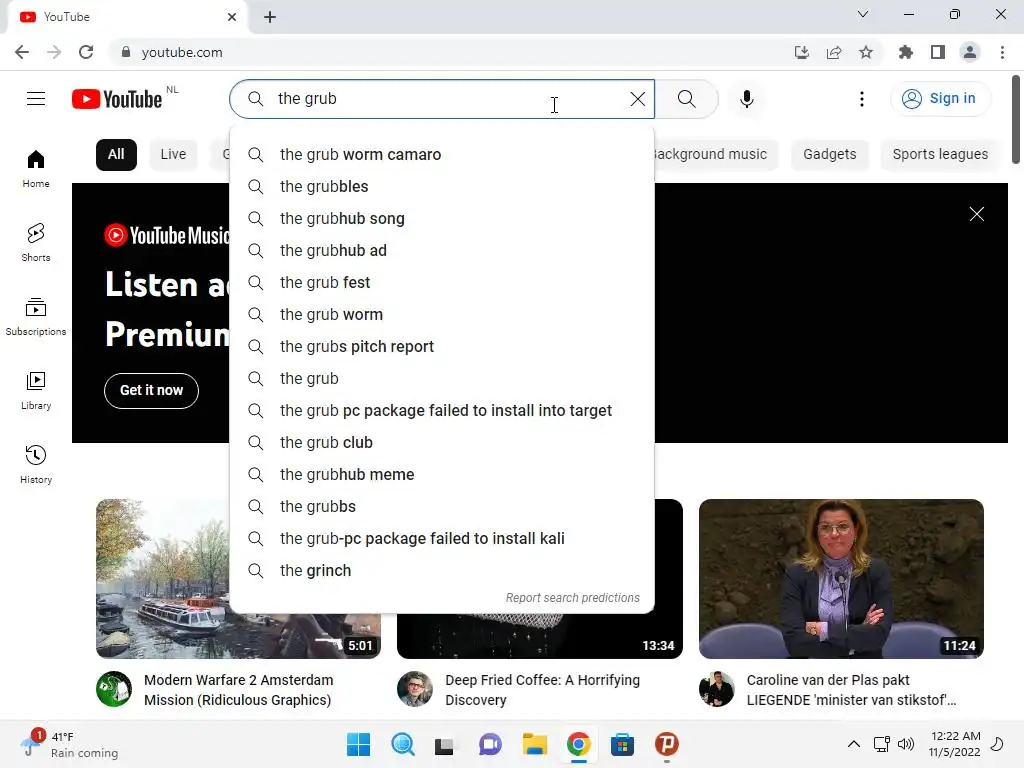Start voice search with the microphone
The width and height of the screenshot is (1024, 768).
coord(746,99)
